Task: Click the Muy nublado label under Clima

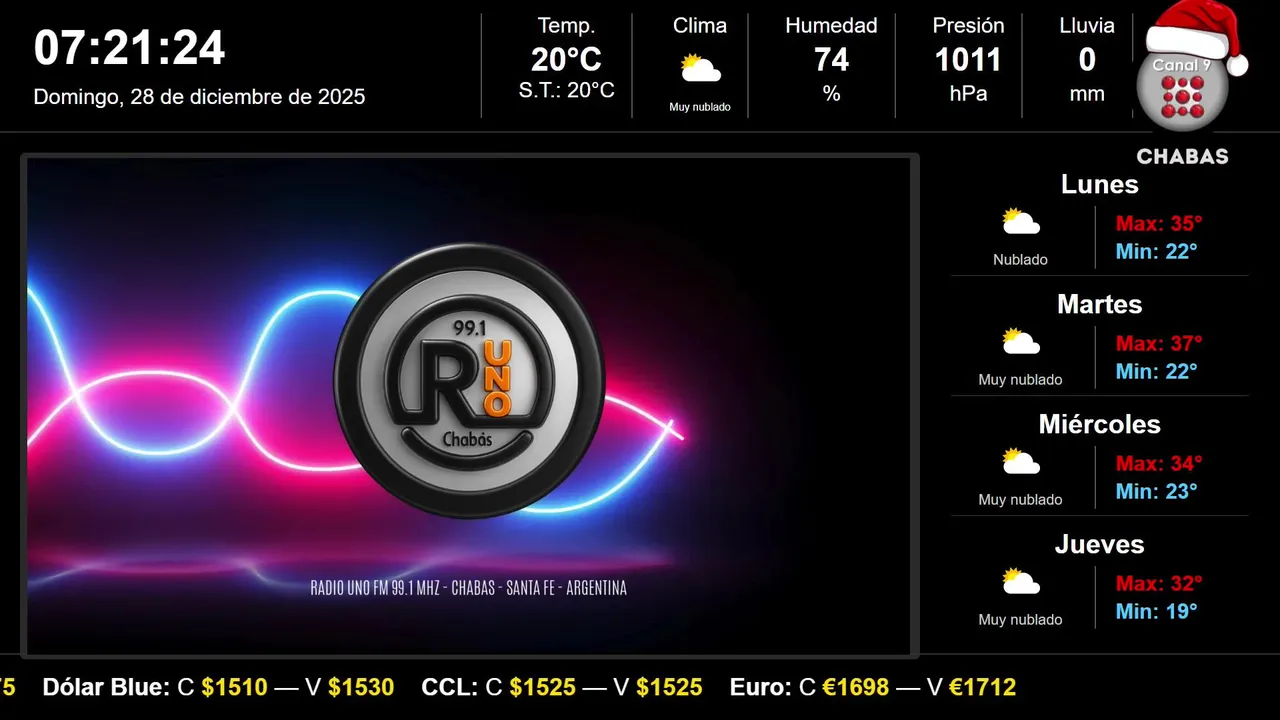Action: [700, 107]
